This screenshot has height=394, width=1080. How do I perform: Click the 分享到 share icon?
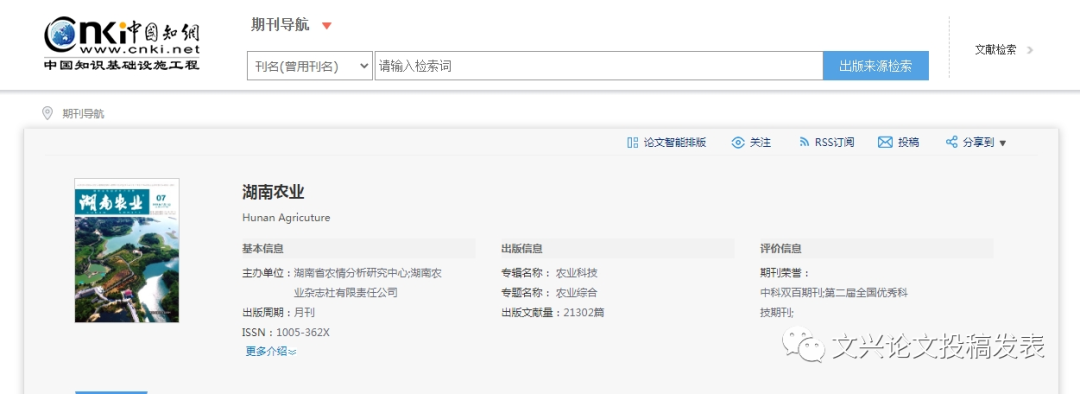pyautogui.click(x=952, y=143)
